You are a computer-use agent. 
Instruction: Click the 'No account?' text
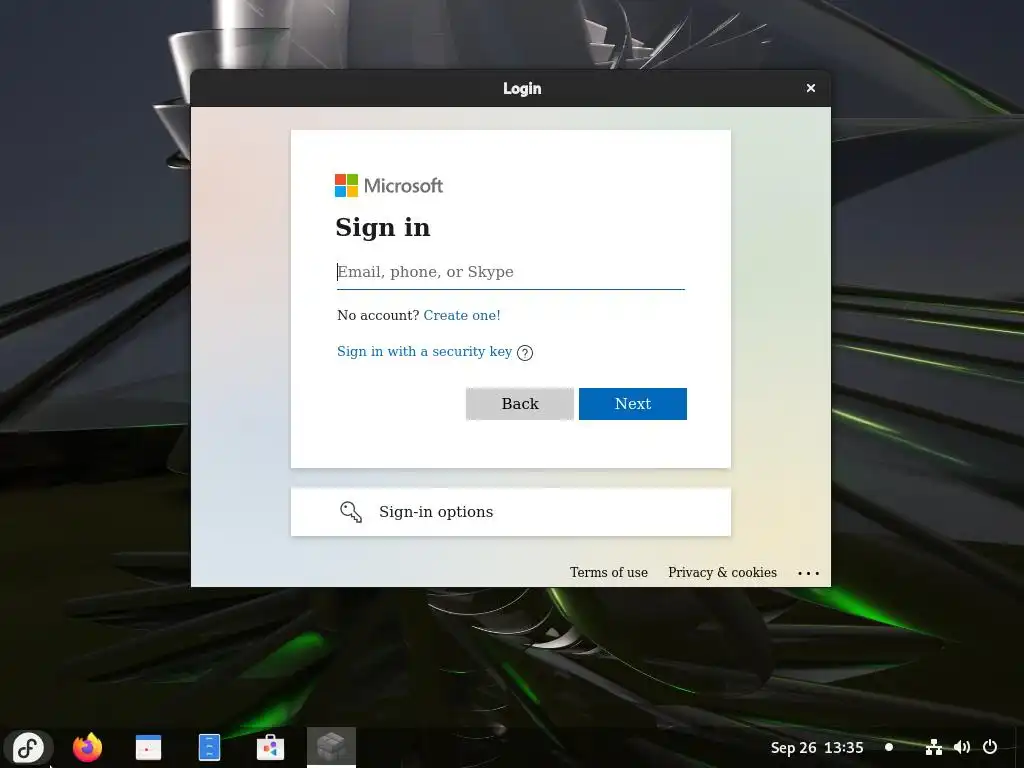pyautogui.click(x=378, y=315)
